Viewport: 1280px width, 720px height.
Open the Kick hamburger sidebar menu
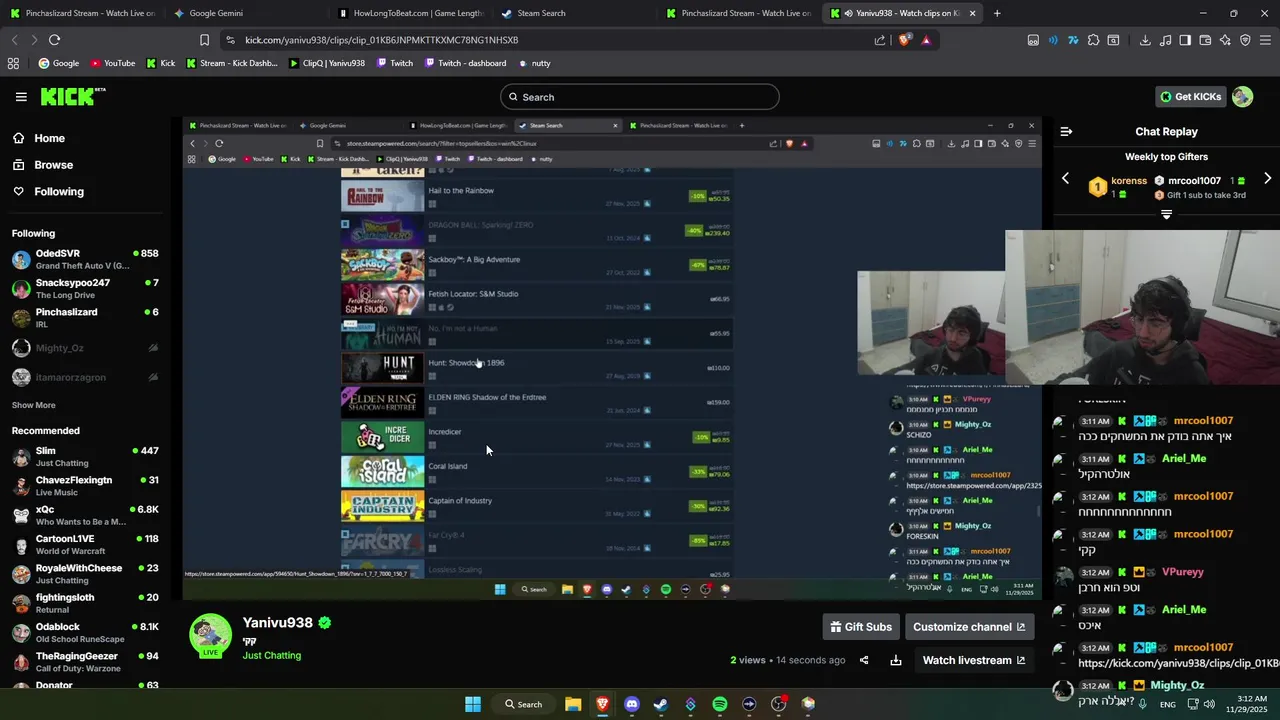click(x=21, y=97)
